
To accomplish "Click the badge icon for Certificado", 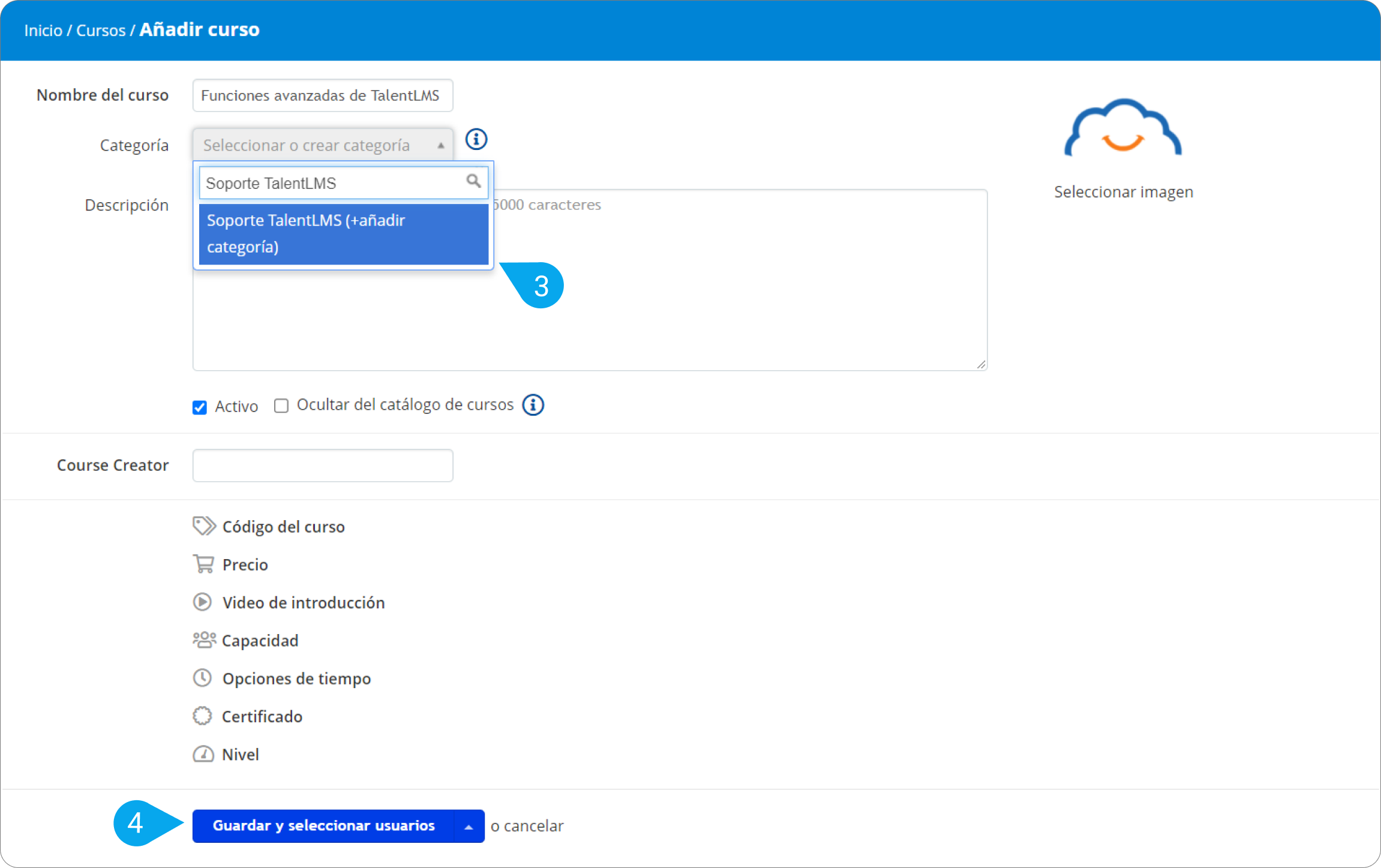I will coord(202,716).
